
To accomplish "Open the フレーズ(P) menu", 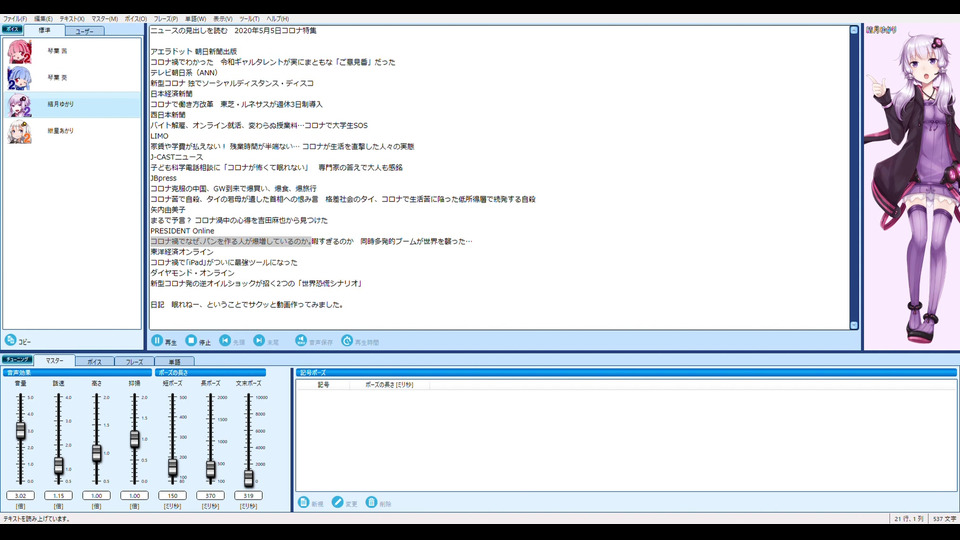I will coord(165,19).
